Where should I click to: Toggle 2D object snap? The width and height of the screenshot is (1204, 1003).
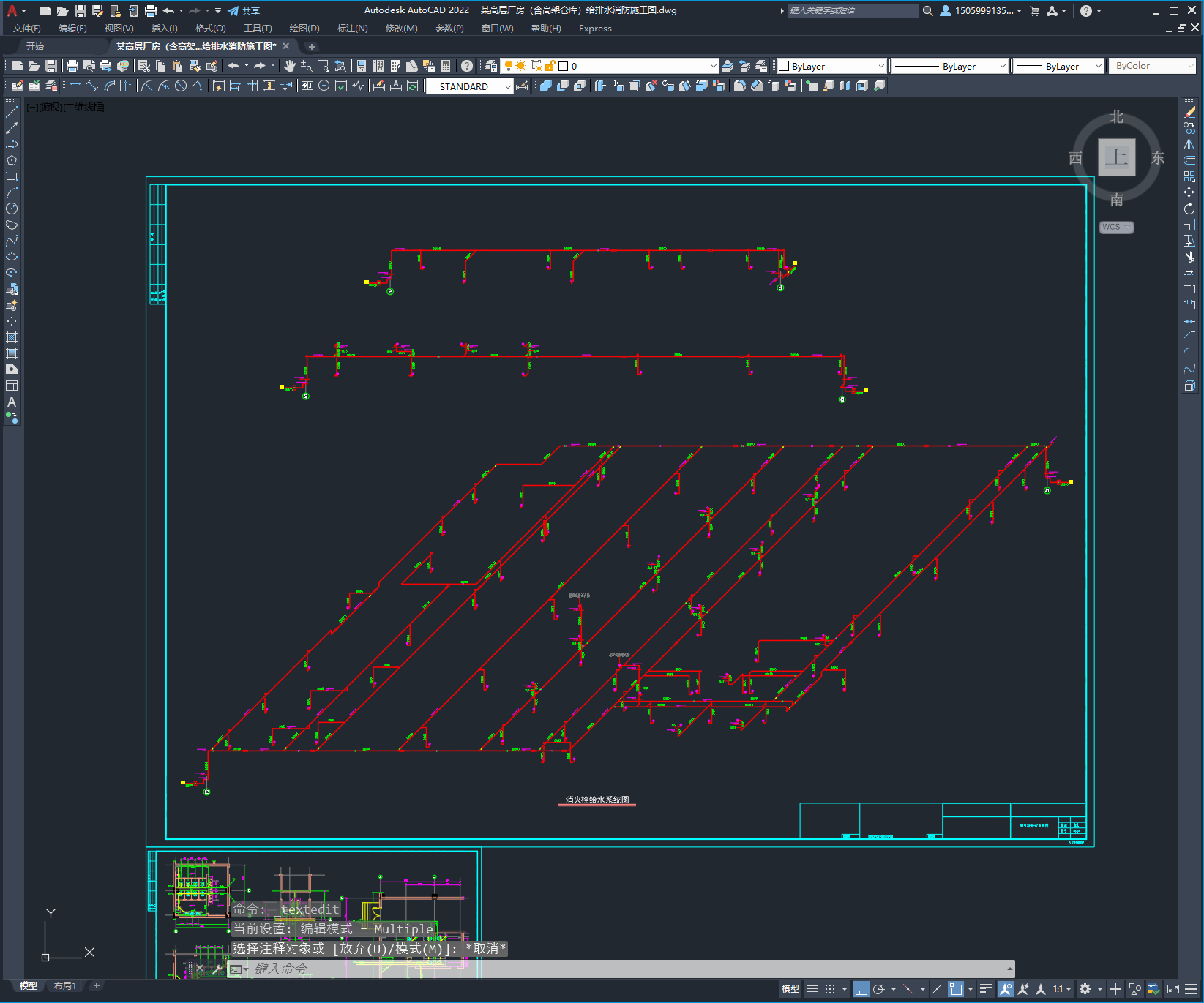pyautogui.click(x=956, y=989)
